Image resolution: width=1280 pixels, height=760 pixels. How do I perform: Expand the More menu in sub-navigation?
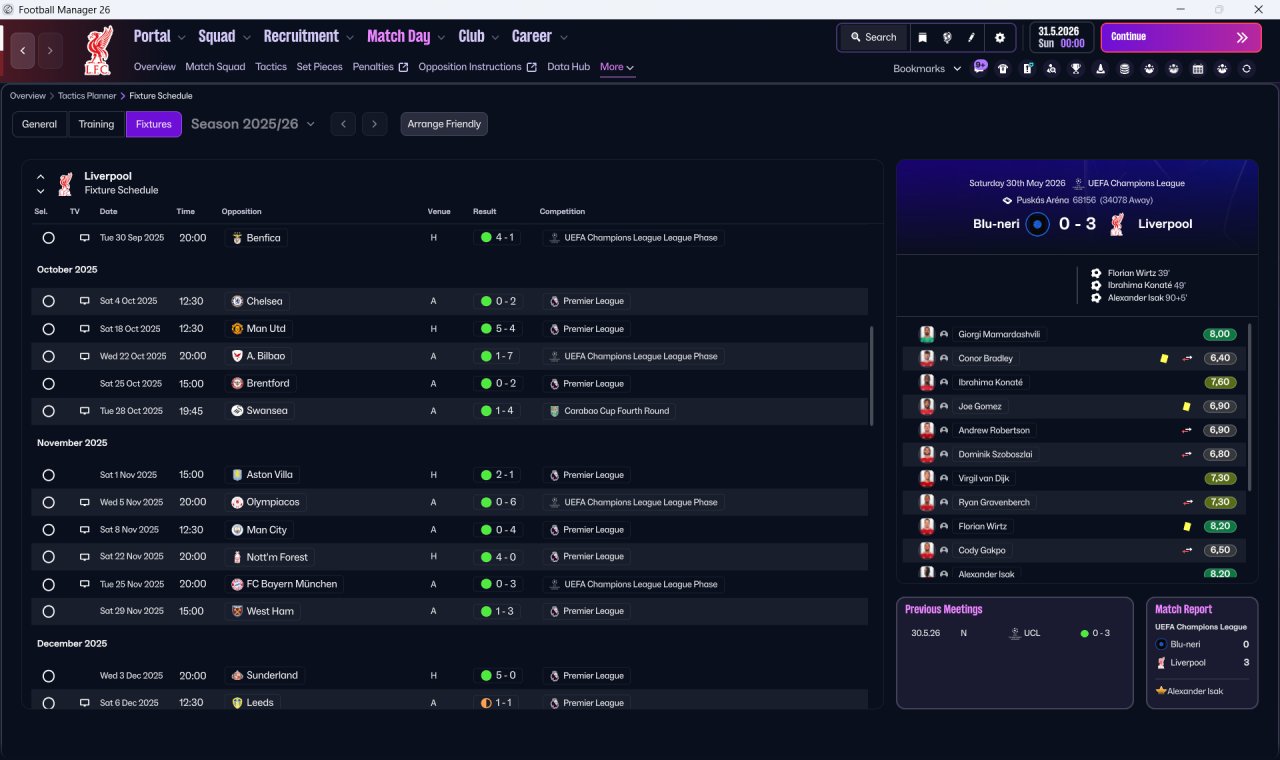(617, 67)
